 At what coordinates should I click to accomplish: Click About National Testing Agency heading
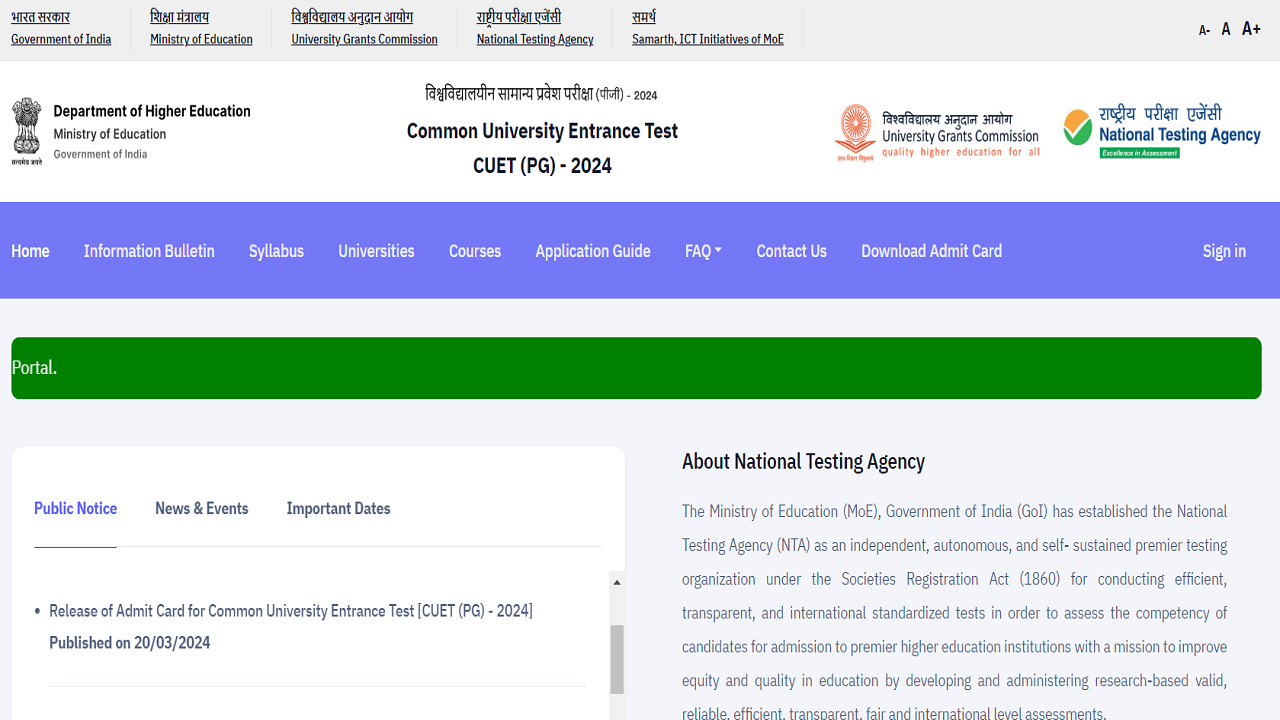(803, 461)
